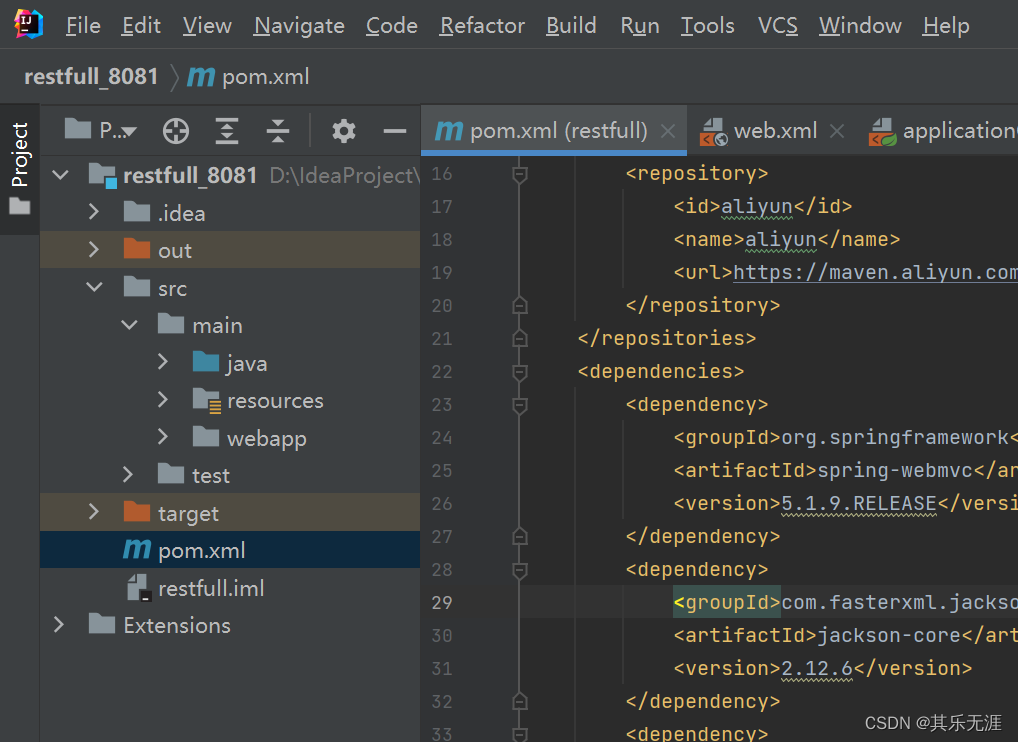Open the View menu
This screenshot has height=742, width=1018.
[207, 25]
